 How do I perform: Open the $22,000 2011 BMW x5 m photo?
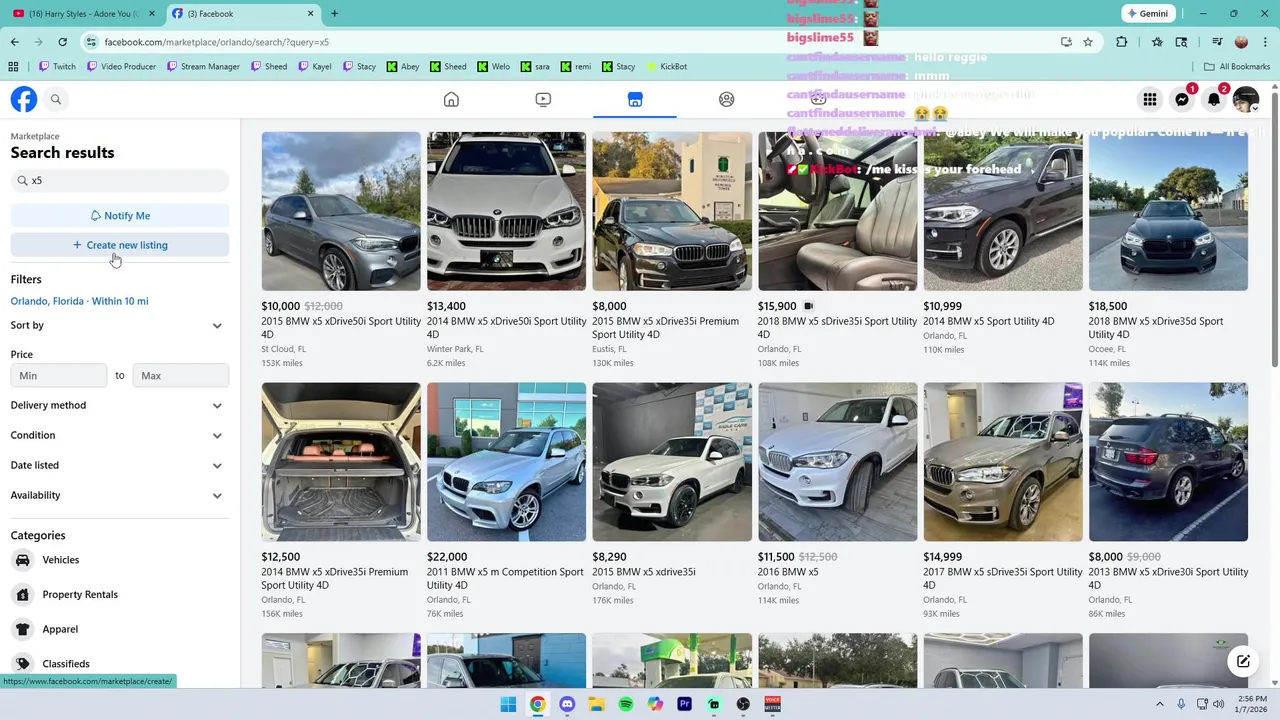click(x=506, y=462)
